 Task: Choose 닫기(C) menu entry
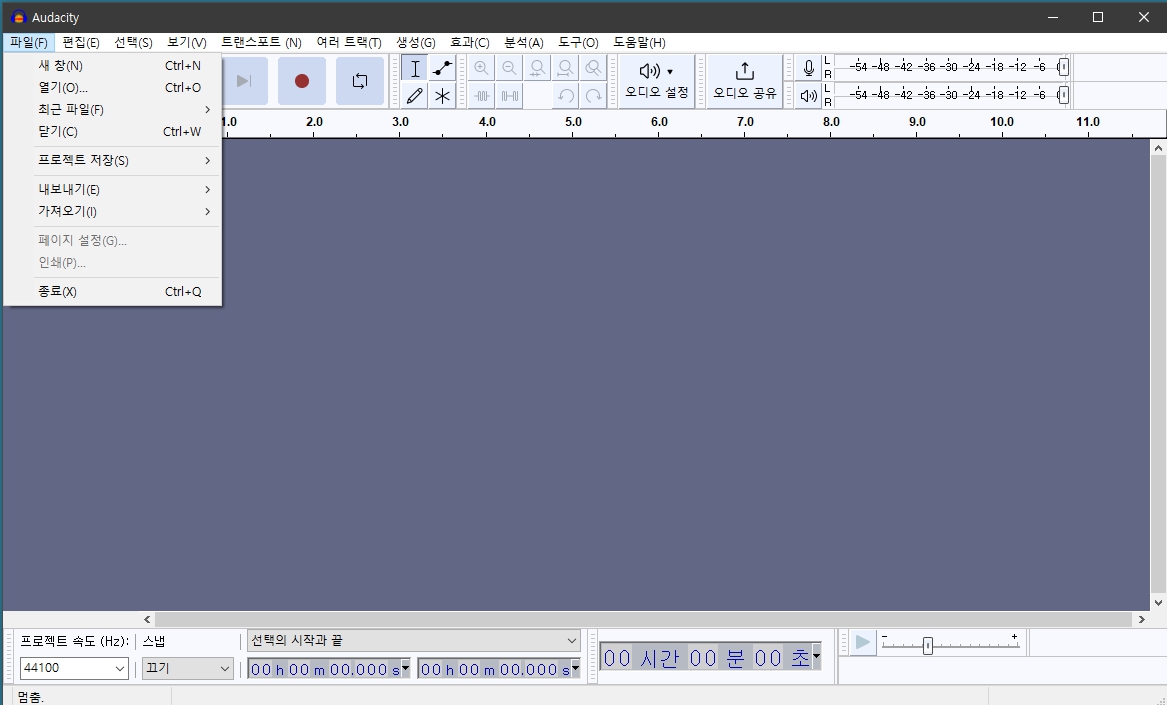point(112,131)
